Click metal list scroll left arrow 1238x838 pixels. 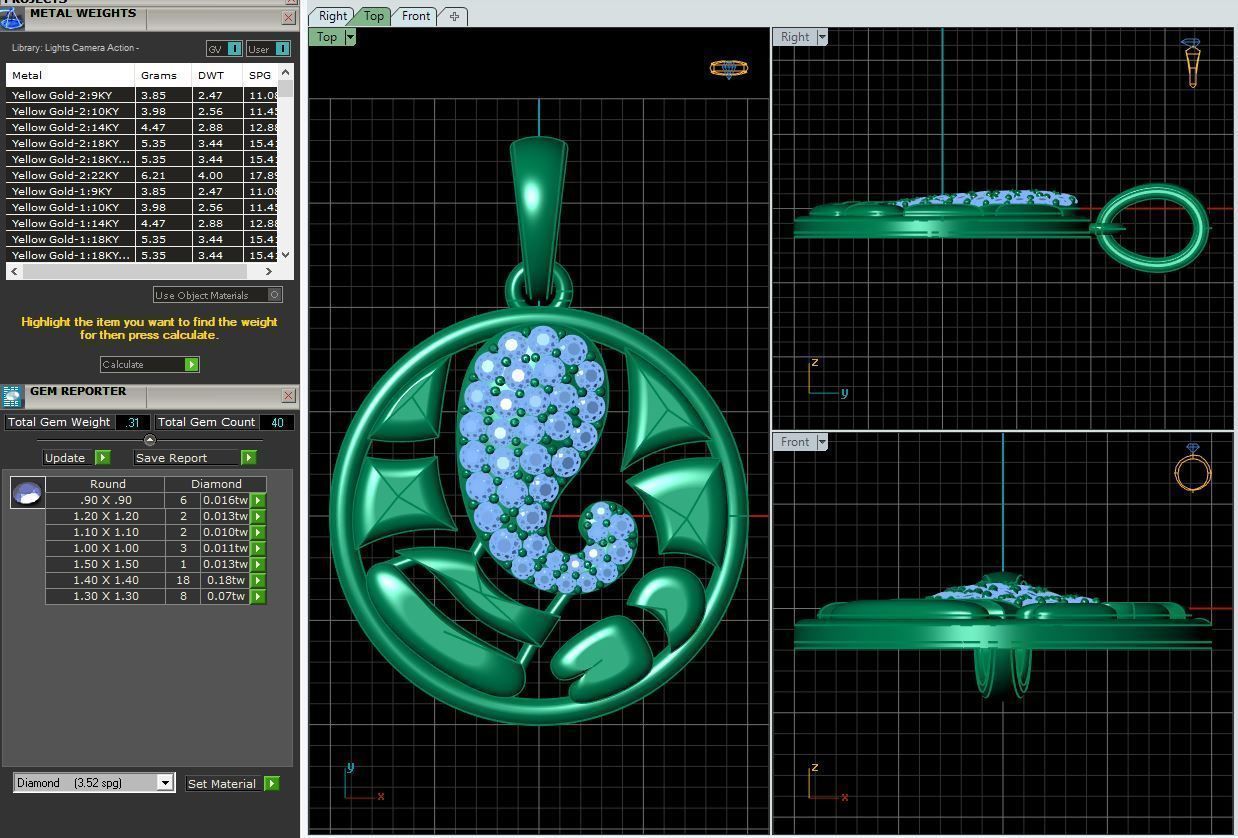point(14,271)
